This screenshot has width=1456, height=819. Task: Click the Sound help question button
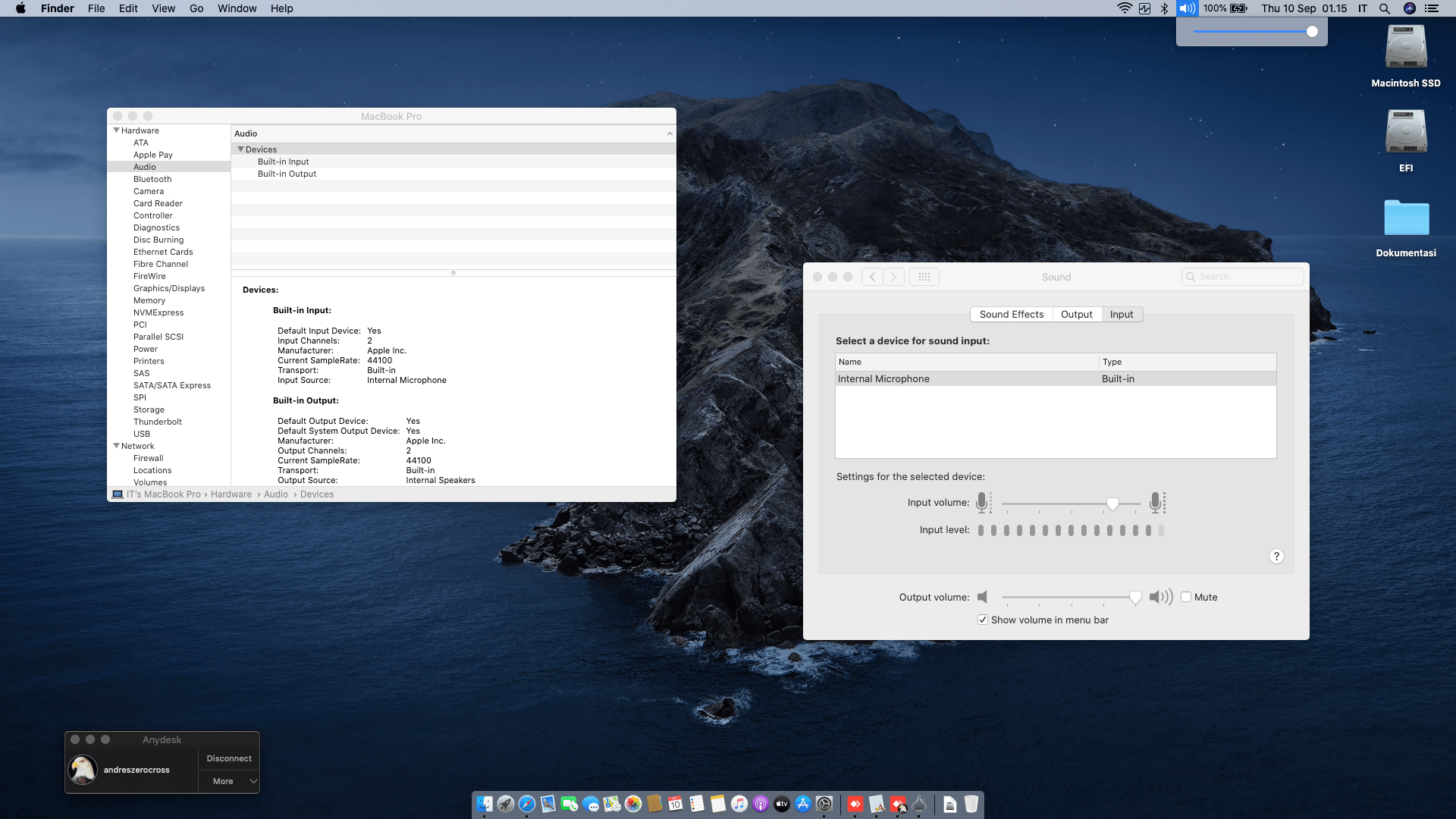click(x=1276, y=557)
